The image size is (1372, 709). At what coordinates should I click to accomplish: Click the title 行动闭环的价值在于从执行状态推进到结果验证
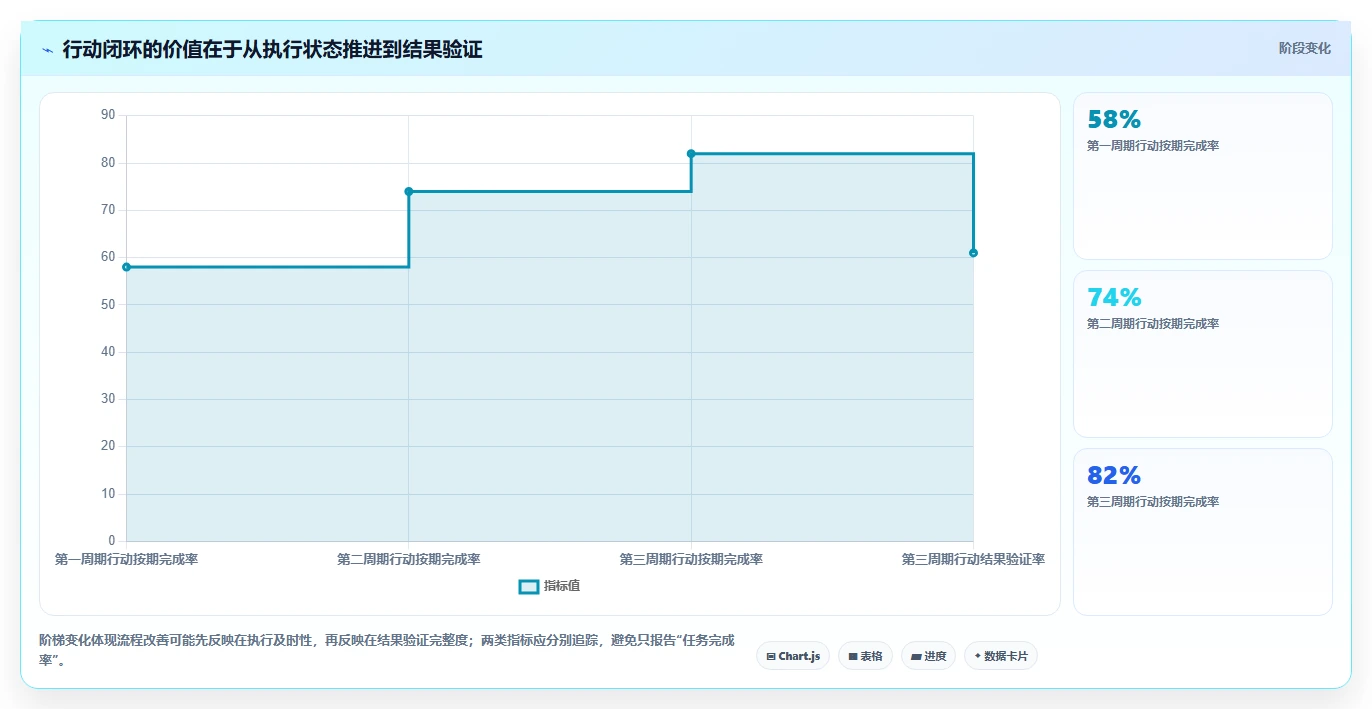click(x=272, y=50)
